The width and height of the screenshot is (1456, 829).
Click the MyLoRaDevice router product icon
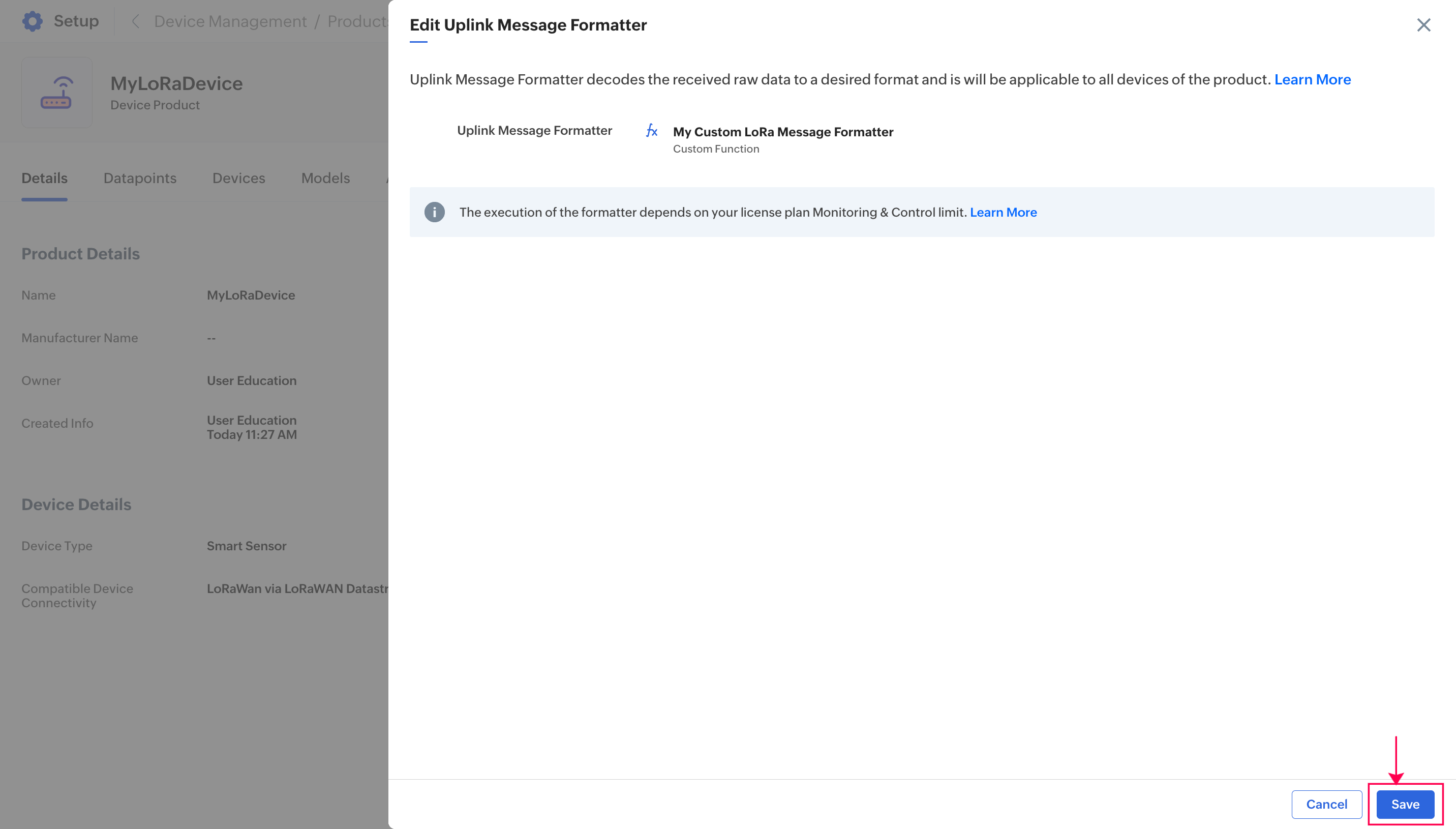tap(56, 93)
